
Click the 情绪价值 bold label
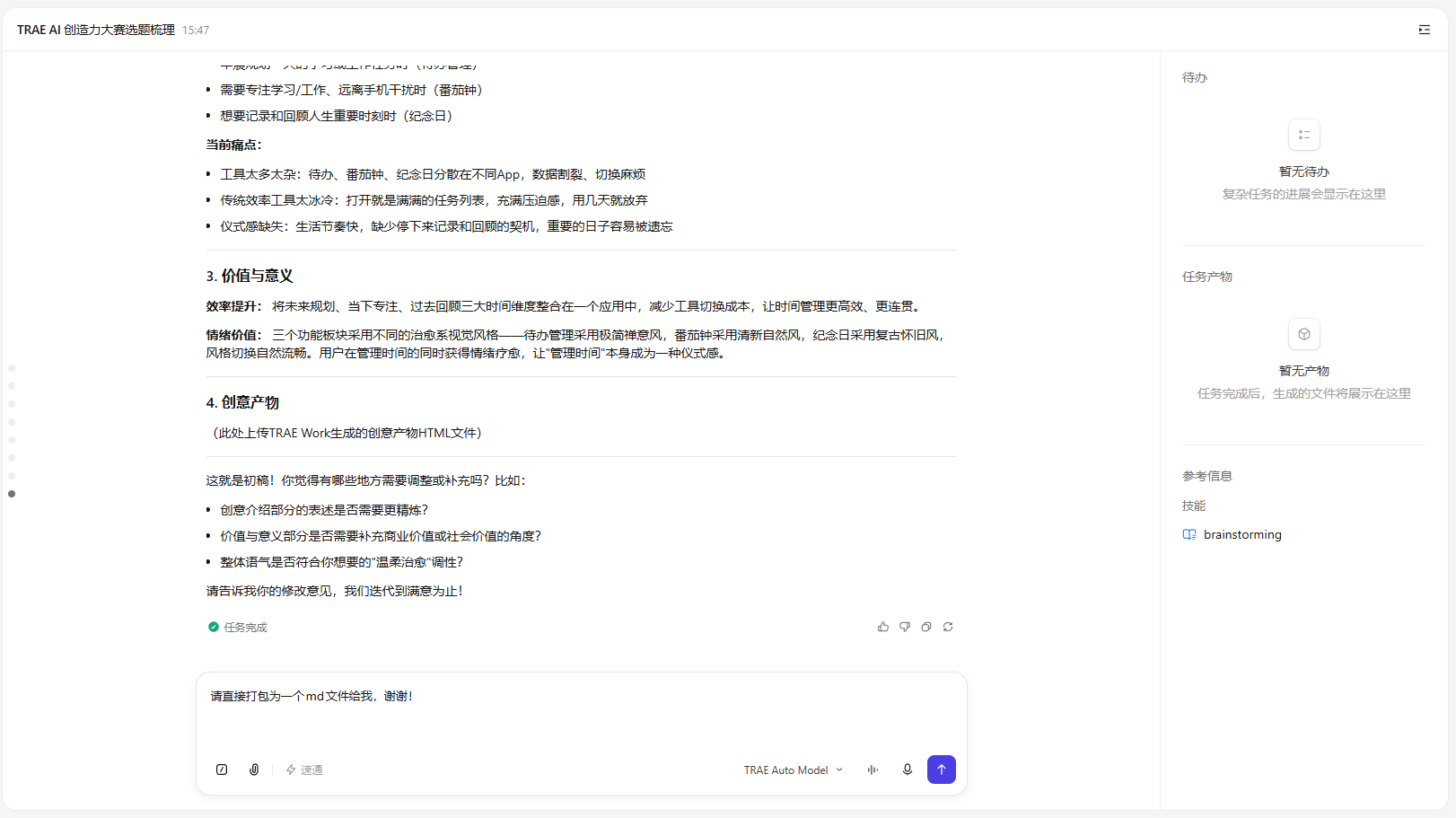tap(233, 335)
